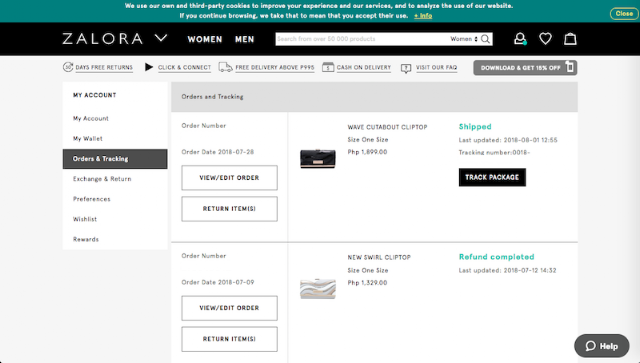640x363 pixels.
Task: Click the Wave Cutabout Cliptop product name
Action: (x=387, y=127)
